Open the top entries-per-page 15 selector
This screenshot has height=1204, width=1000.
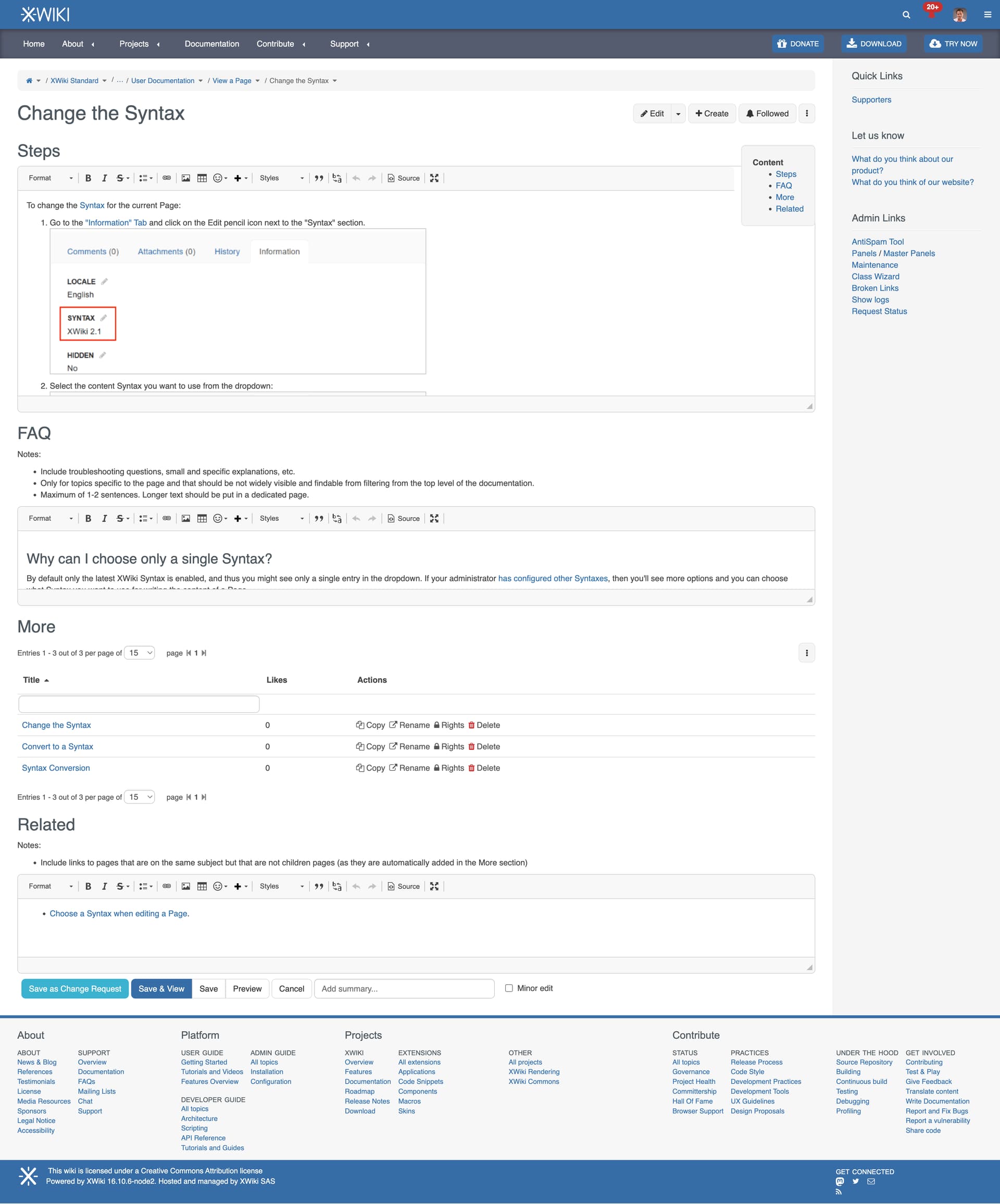[x=140, y=653]
